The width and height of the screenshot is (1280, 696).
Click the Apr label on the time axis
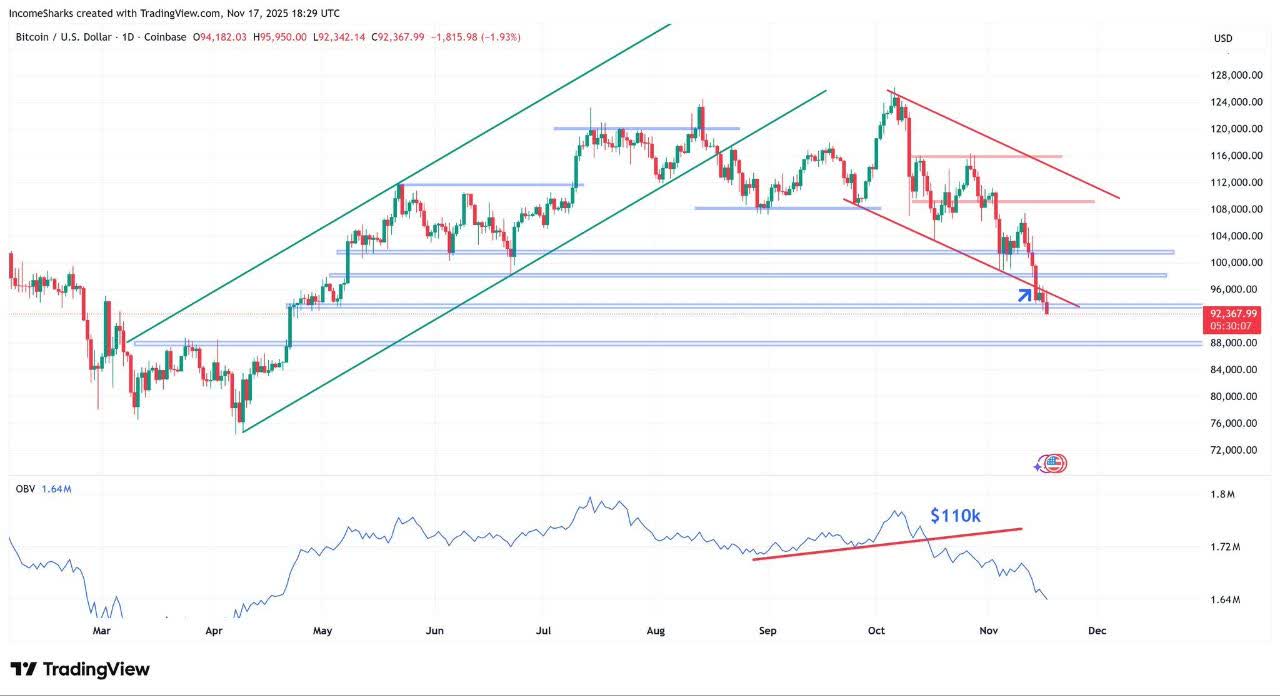point(212,631)
